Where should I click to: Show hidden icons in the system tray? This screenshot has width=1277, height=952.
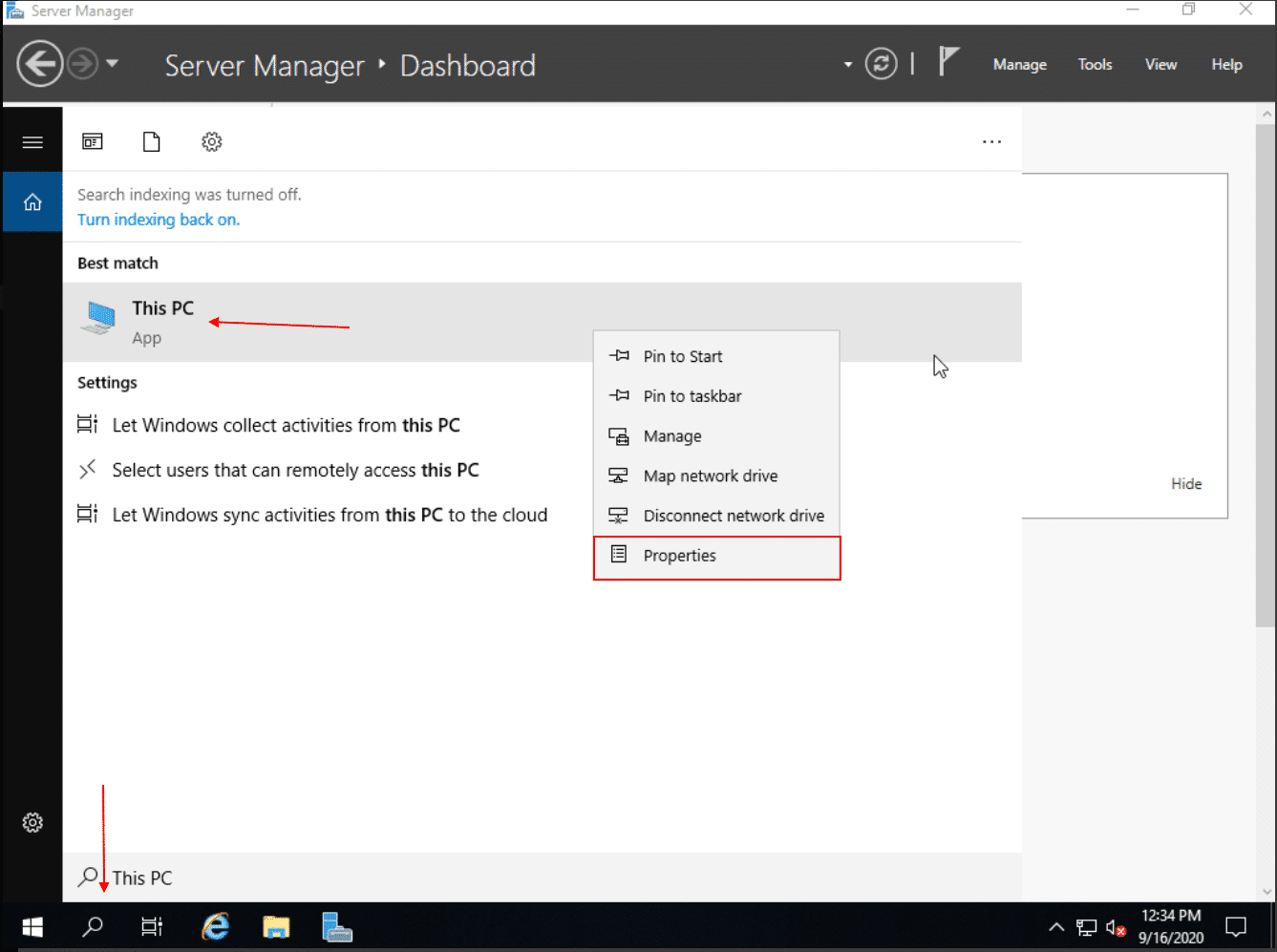click(x=1056, y=926)
